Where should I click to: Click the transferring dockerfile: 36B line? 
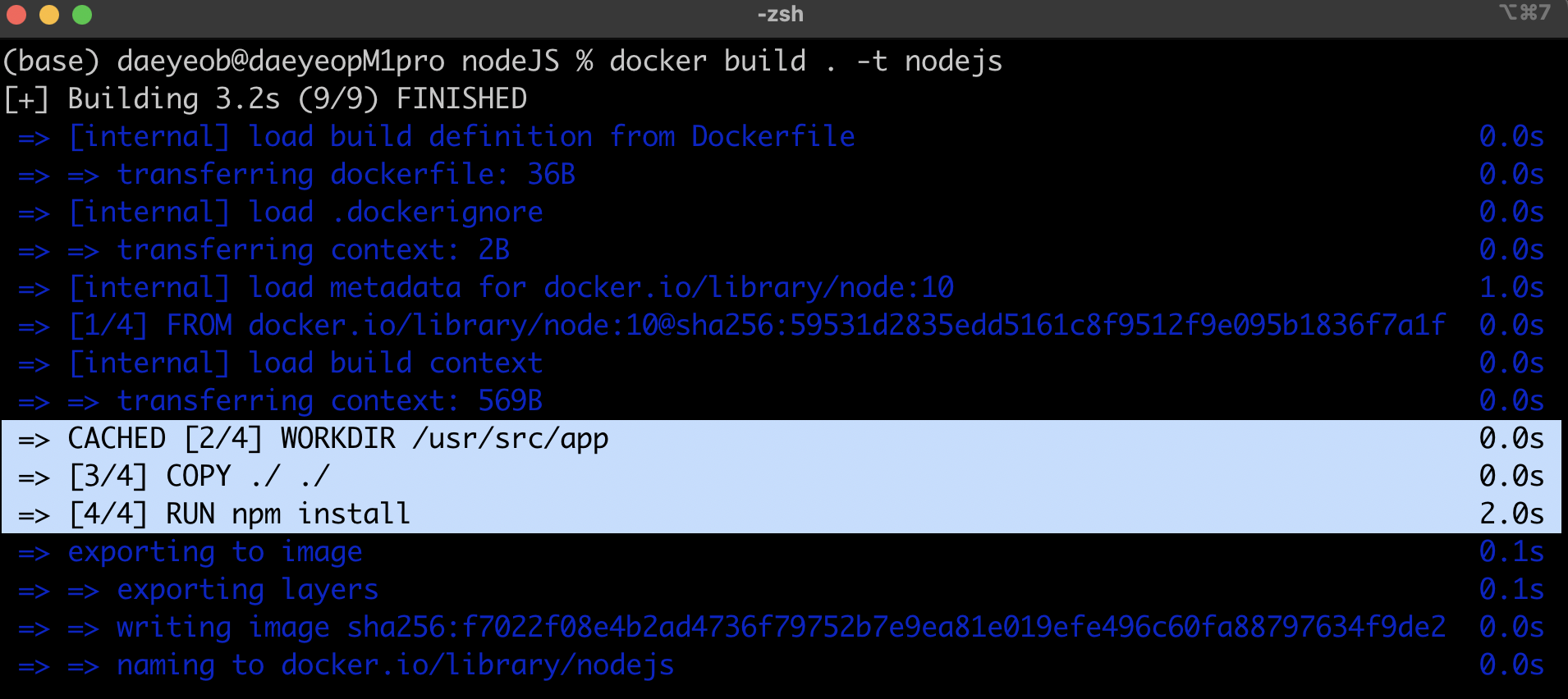click(345, 175)
